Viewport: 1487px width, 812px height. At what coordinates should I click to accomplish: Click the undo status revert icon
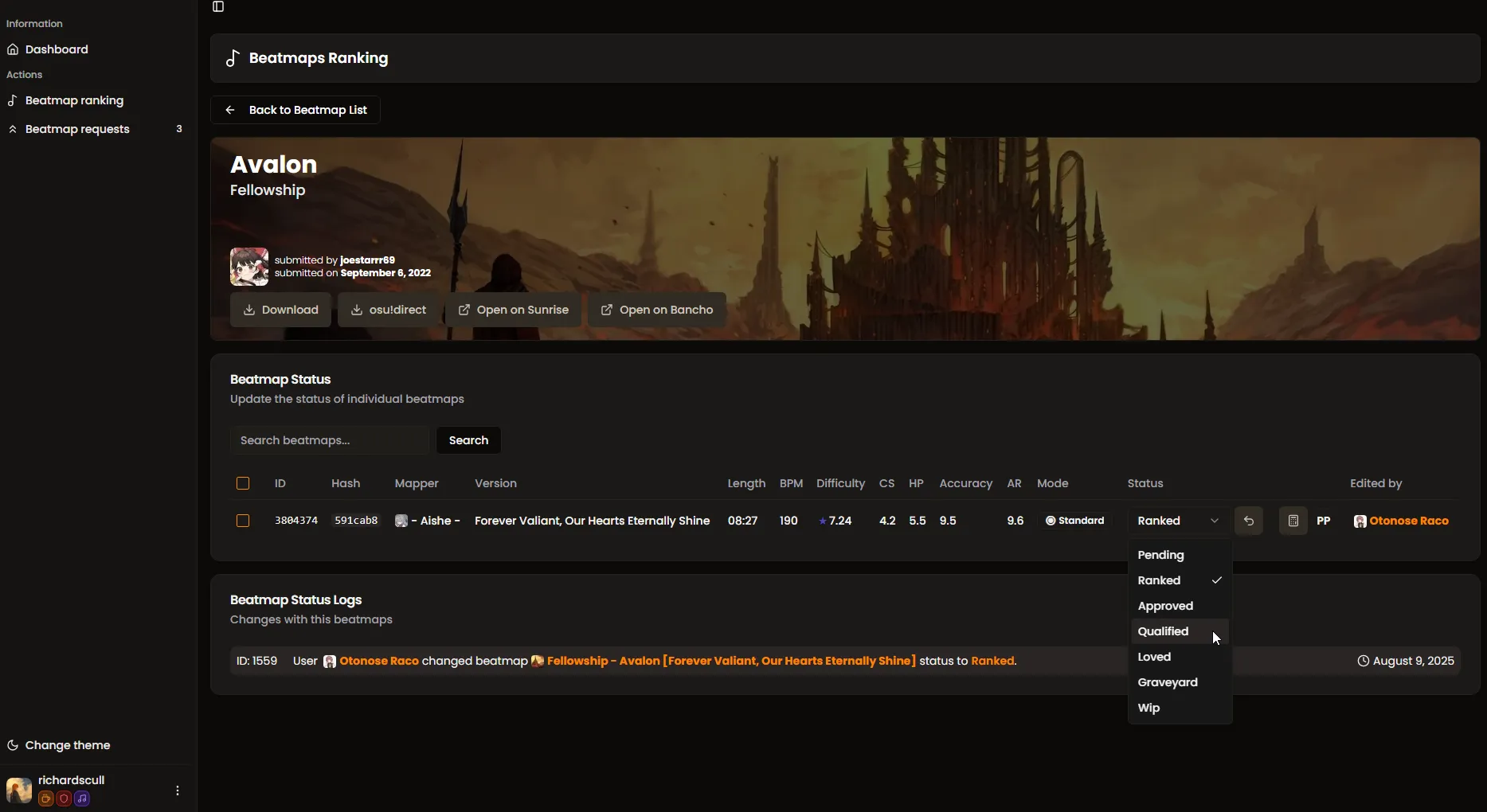point(1248,521)
